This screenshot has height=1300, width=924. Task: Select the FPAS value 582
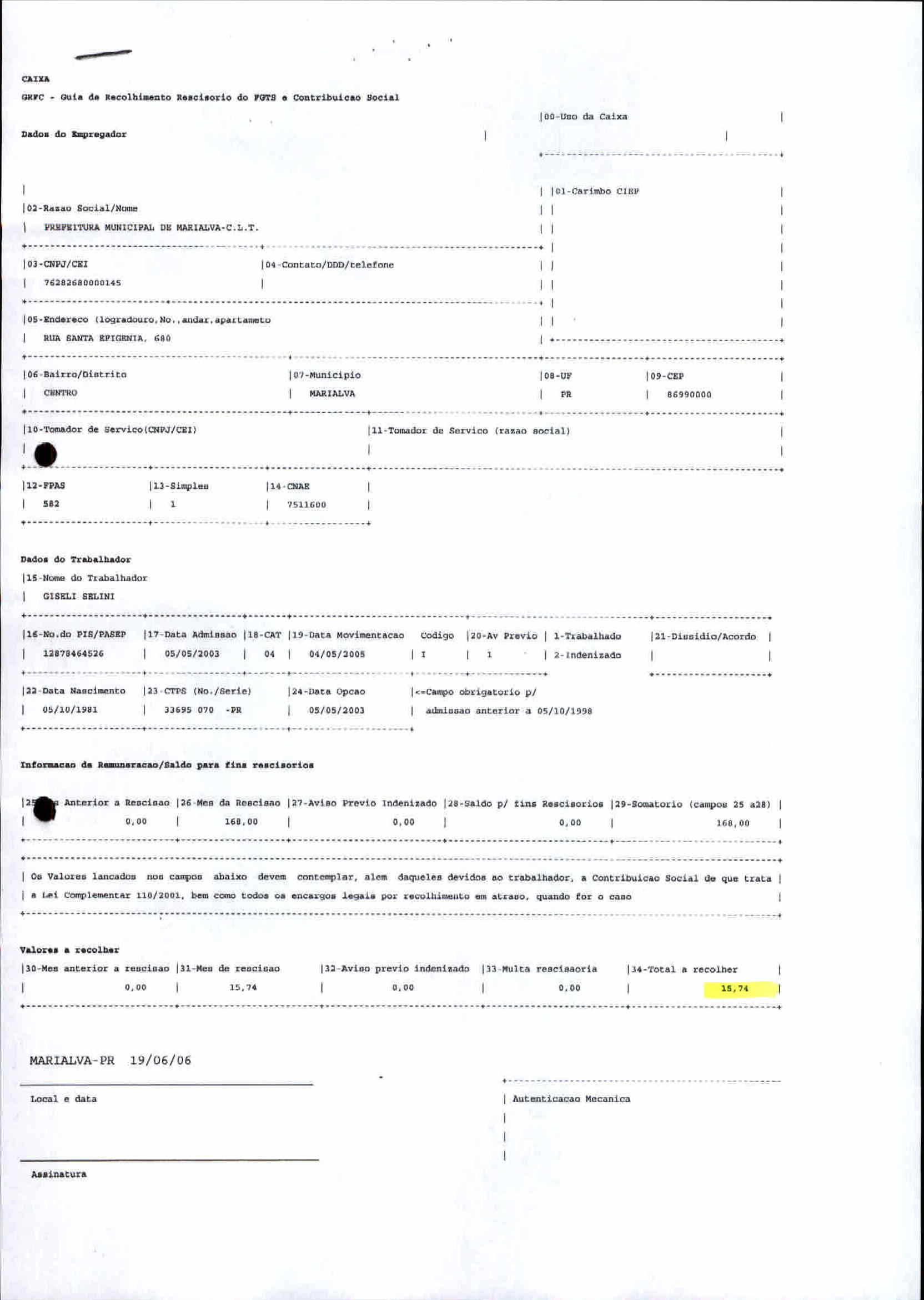[51, 504]
